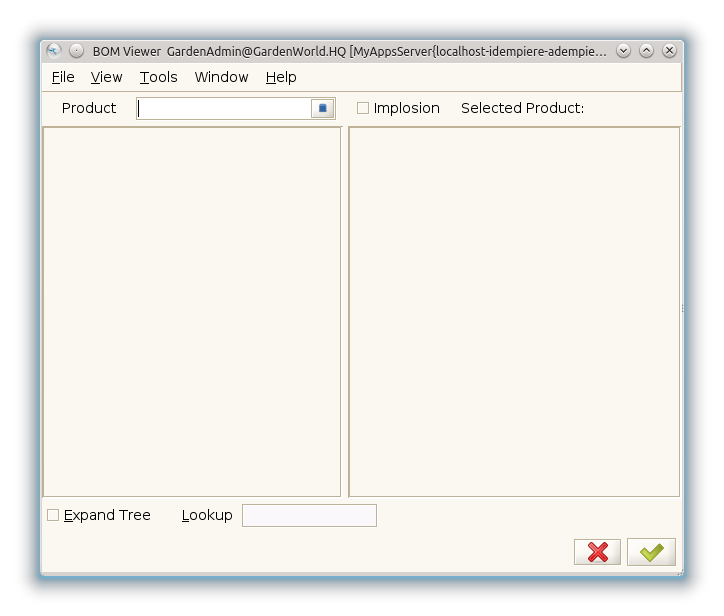The height and width of the screenshot is (616, 724).
Task: Open the Window menu
Action: pos(221,77)
